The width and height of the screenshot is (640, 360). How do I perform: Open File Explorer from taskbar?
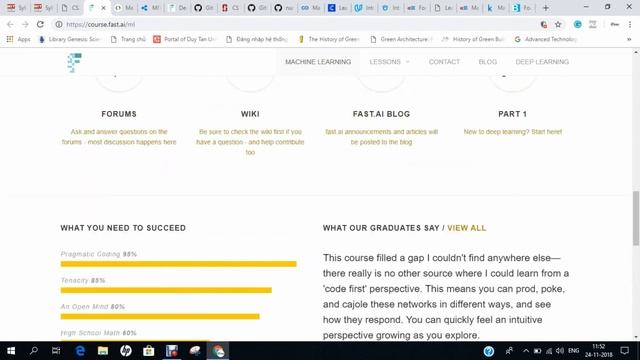(x=103, y=351)
